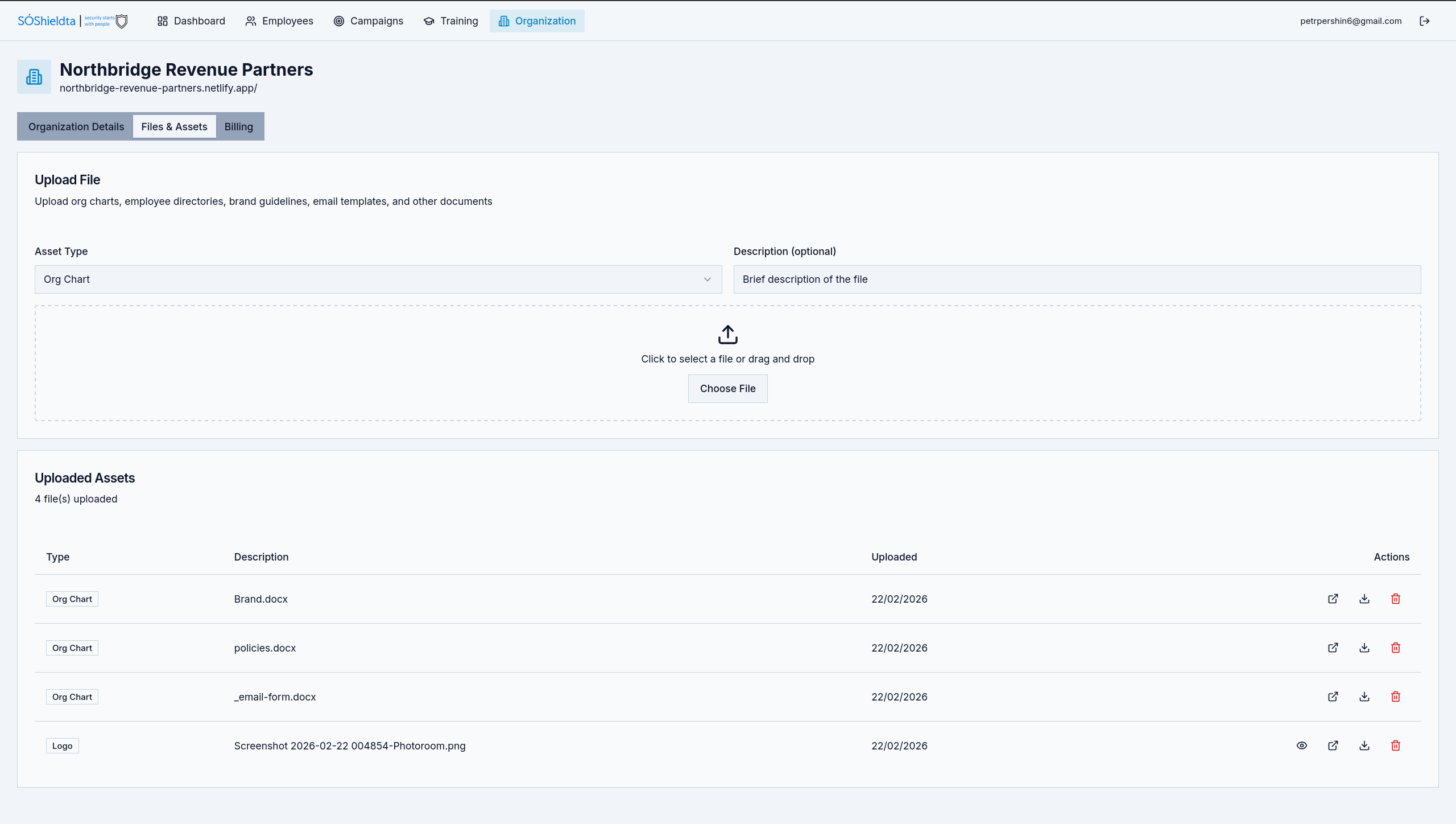The height and width of the screenshot is (824, 1456).
Task: Click the upload arrow icon
Action: point(727,335)
